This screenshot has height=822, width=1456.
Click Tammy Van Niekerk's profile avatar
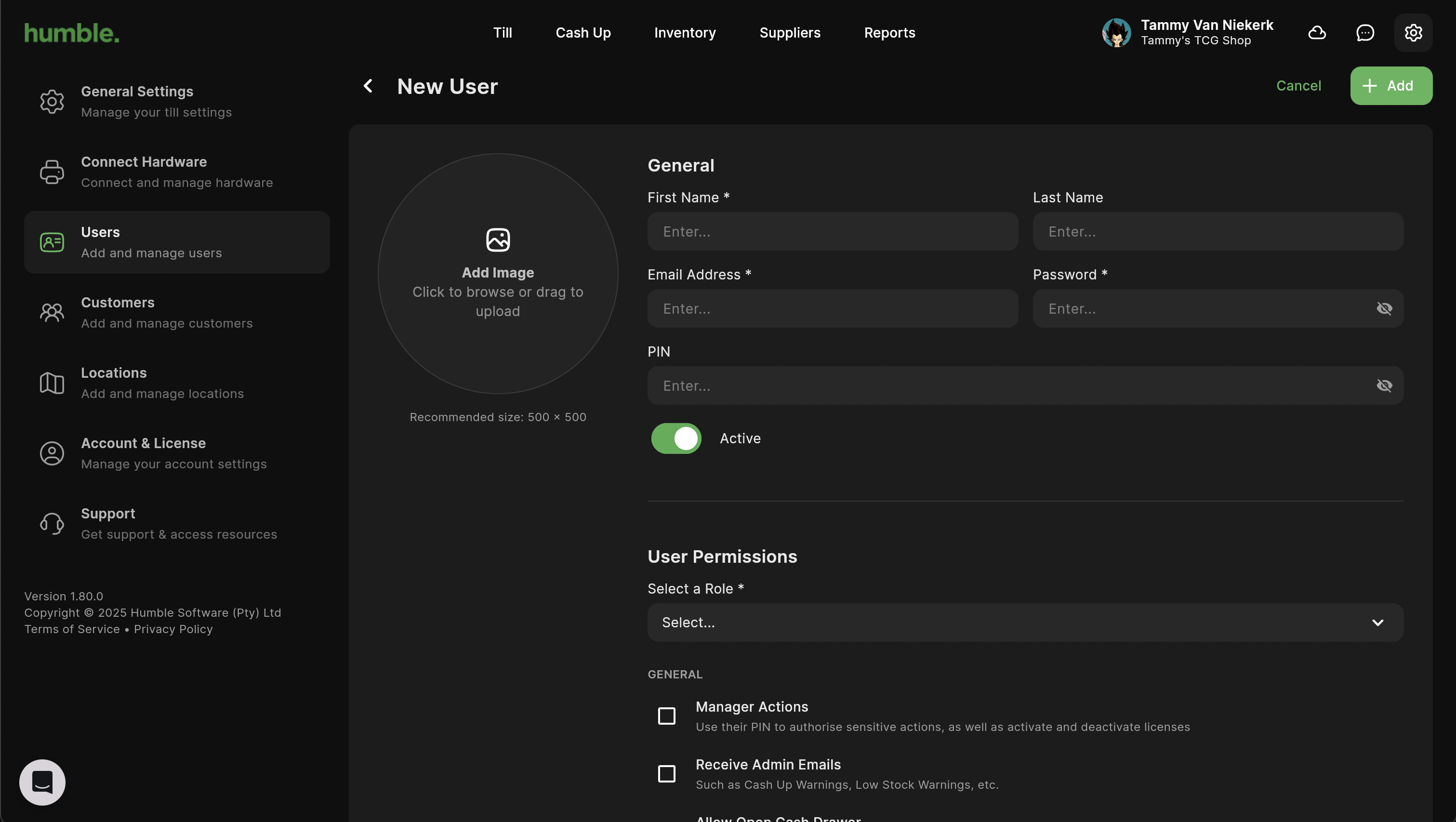[x=1116, y=33]
